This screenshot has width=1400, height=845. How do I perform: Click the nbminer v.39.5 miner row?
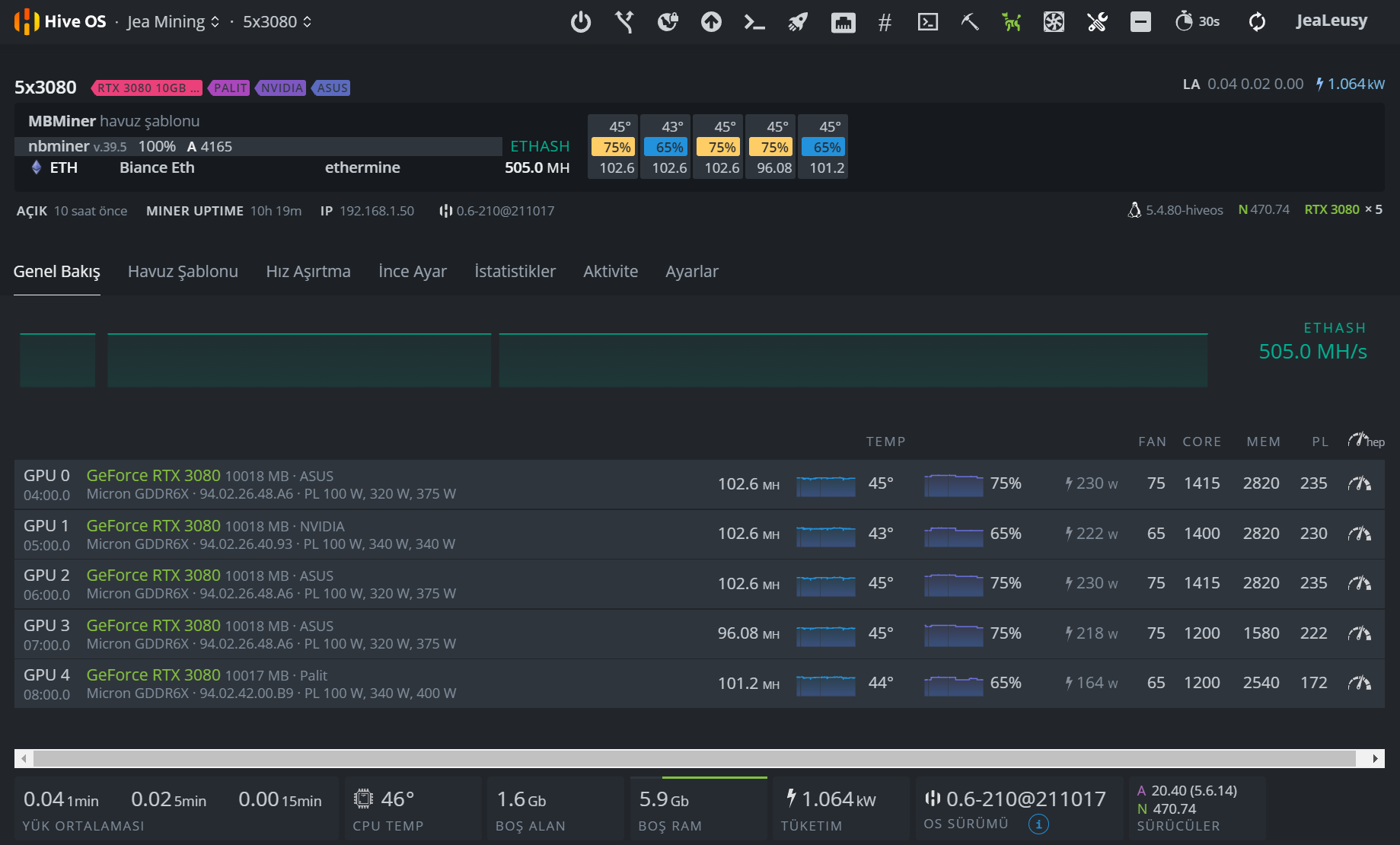pyautogui.click(x=258, y=146)
